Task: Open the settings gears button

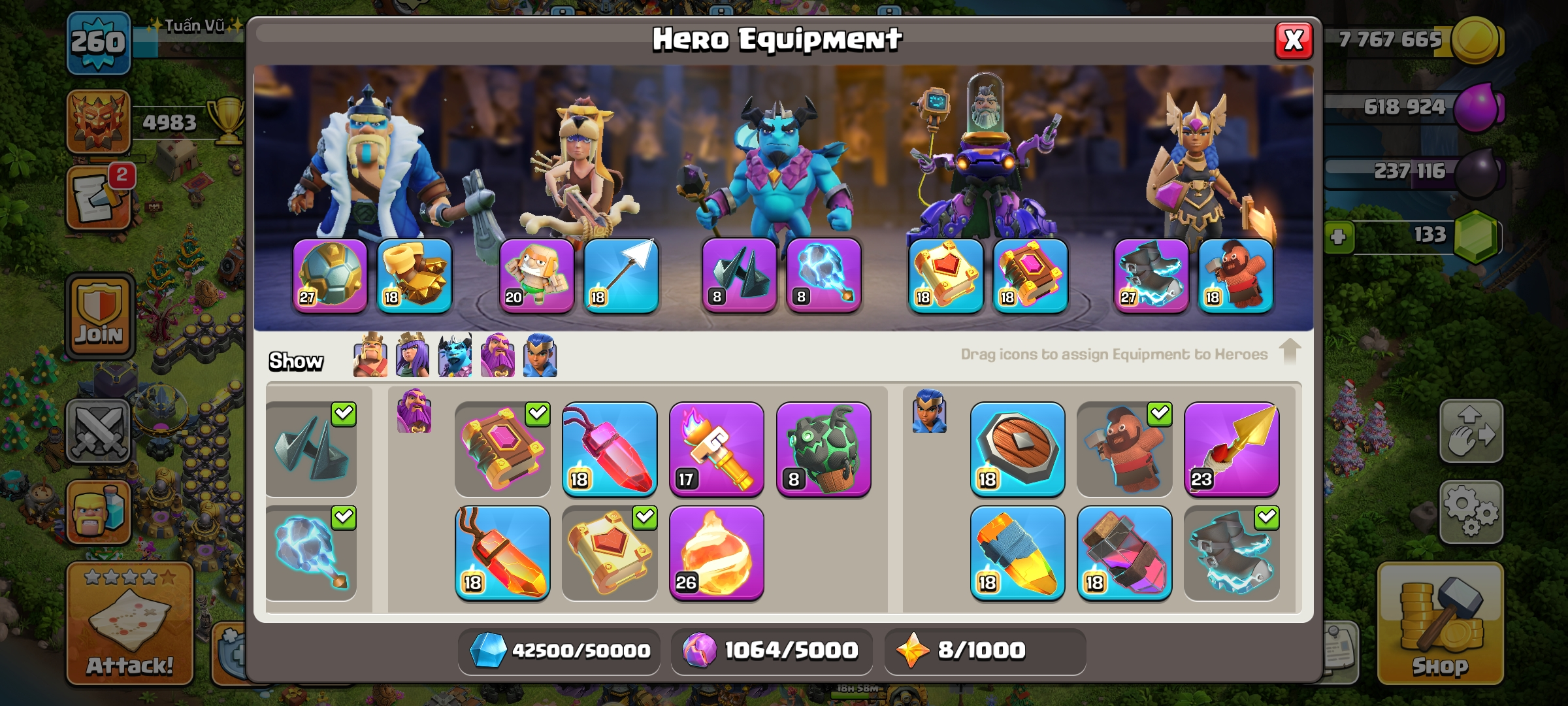Action: [1471, 513]
